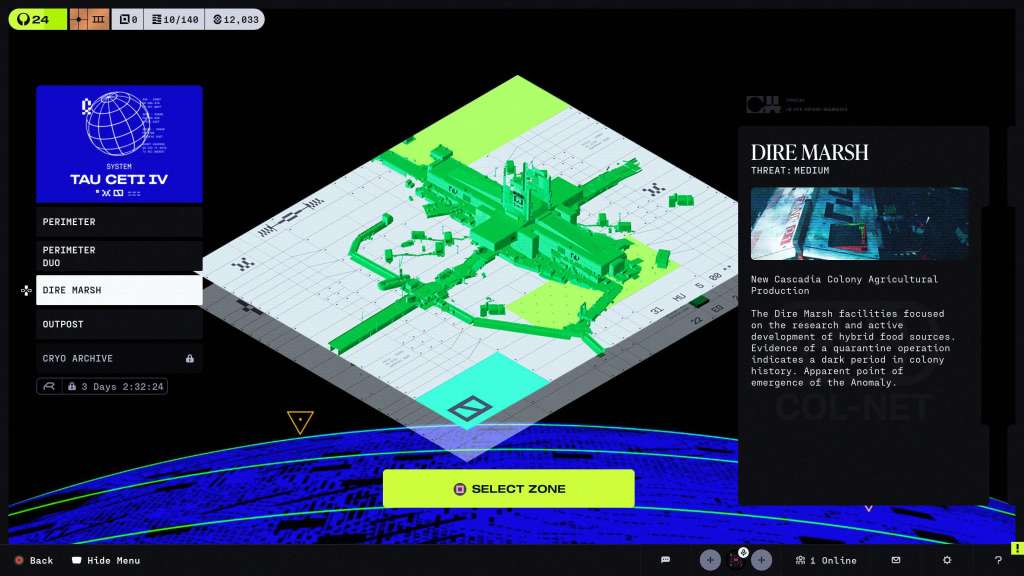Click the Back button
The image size is (1024, 576).
point(33,560)
